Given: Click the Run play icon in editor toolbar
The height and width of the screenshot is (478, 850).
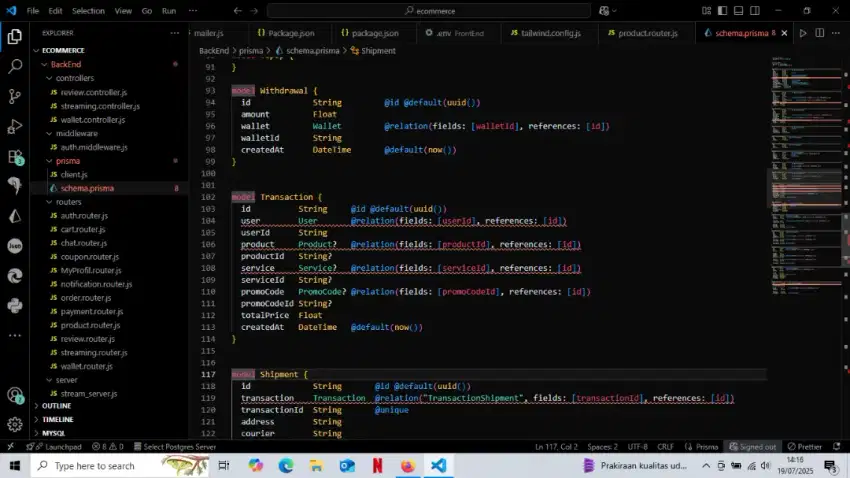Looking at the screenshot, I should pyautogui.click(x=803, y=33).
